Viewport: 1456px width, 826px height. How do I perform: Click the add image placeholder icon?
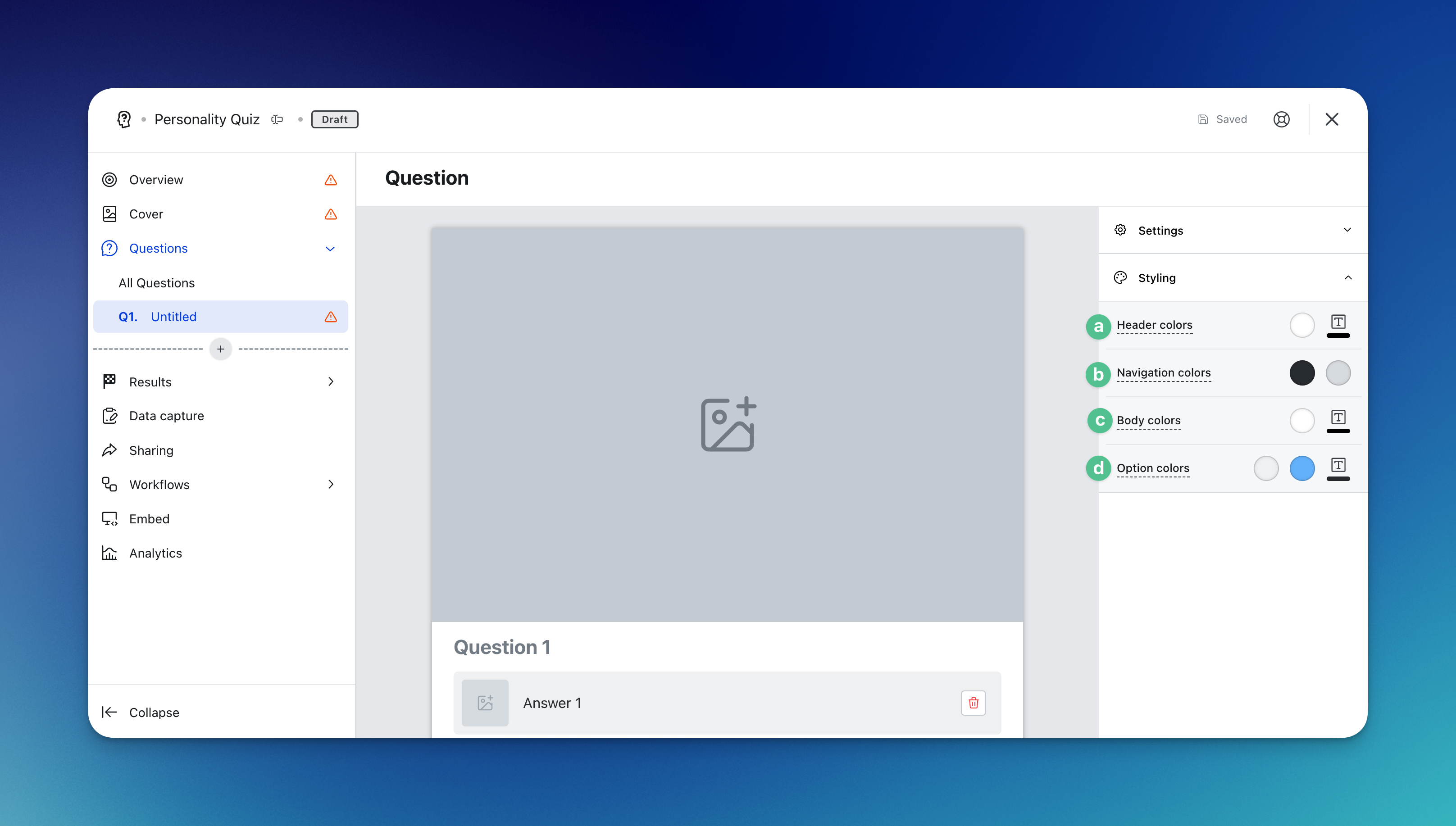(728, 424)
